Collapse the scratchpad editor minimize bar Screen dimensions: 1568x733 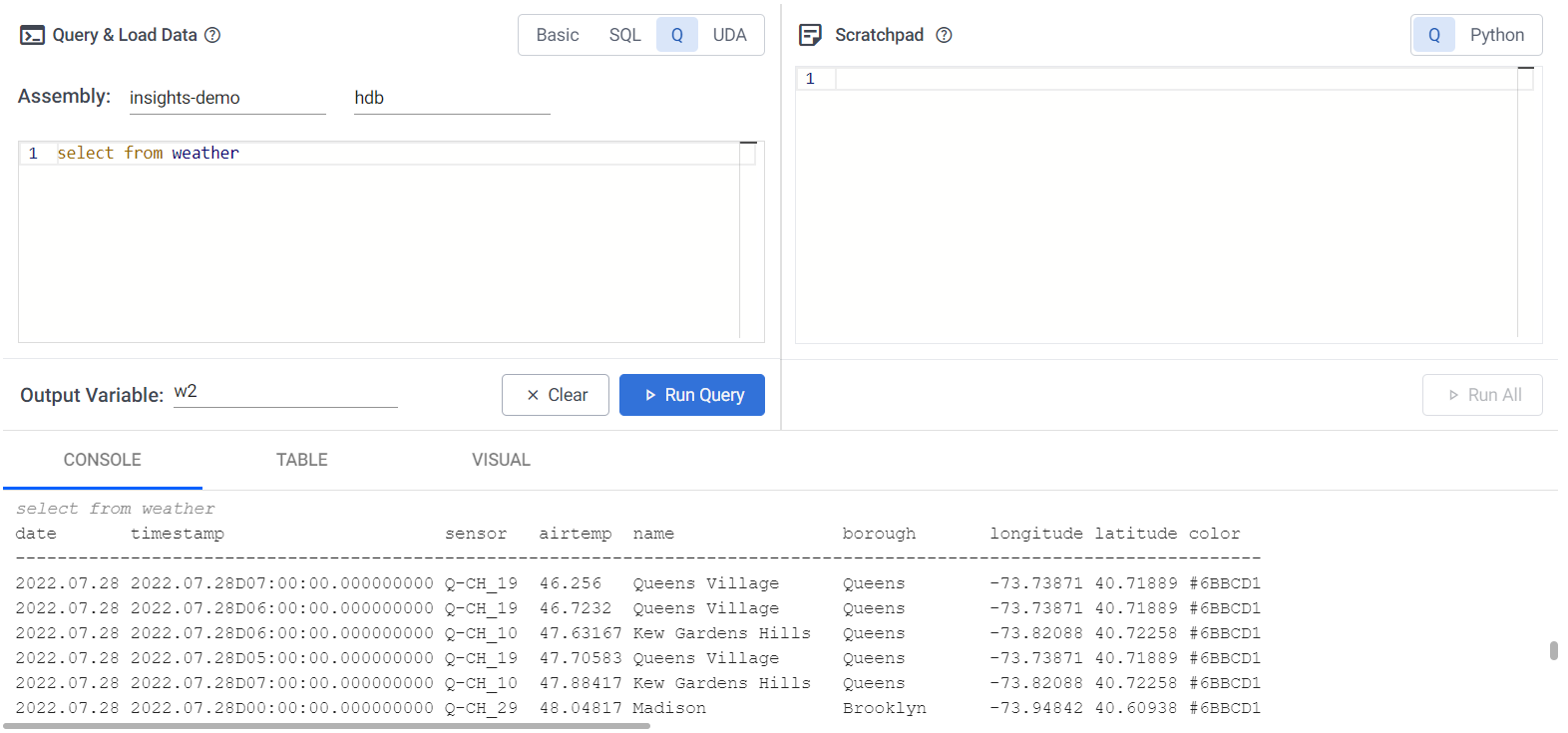click(x=1524, y=69)
